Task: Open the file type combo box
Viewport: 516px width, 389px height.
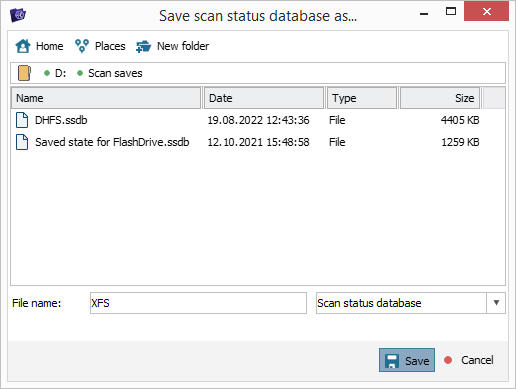Action: [x=411, y=303]
